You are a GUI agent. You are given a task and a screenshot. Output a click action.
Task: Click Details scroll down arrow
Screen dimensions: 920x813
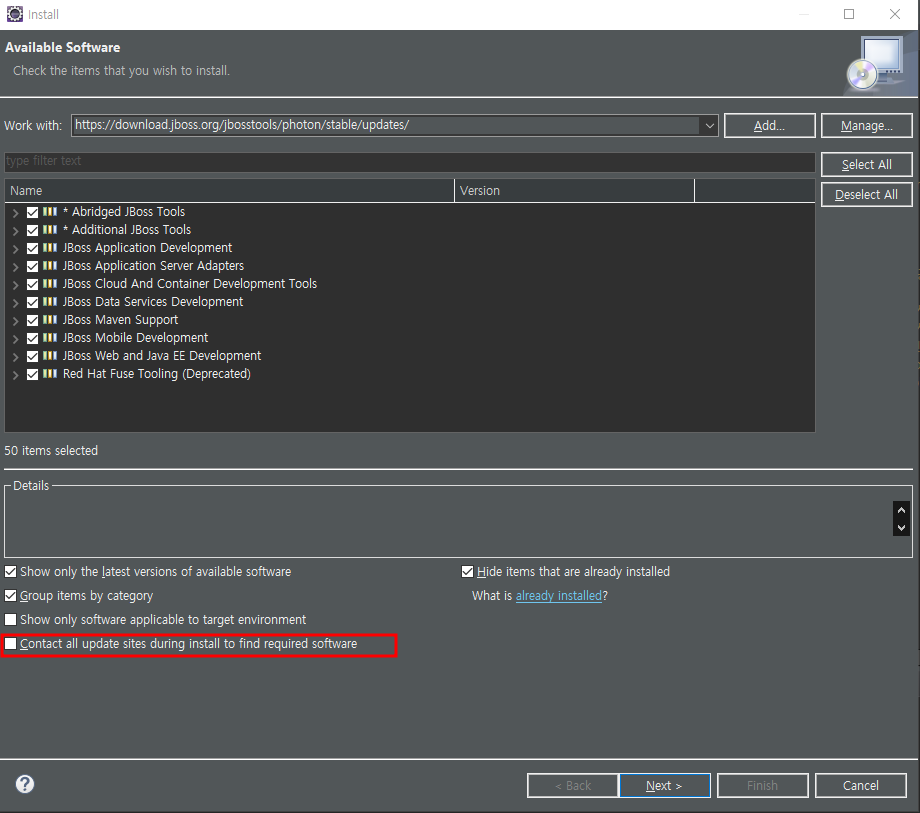(x=901, y=527)
